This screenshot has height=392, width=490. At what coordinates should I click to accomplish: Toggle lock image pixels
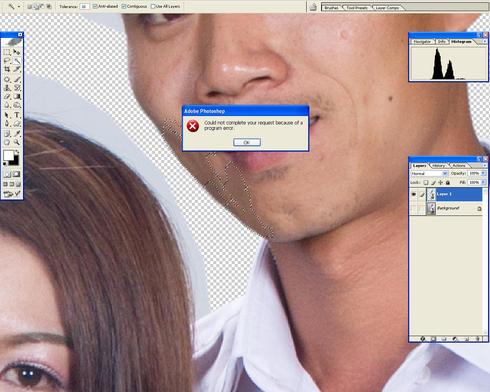coord(433,183)
